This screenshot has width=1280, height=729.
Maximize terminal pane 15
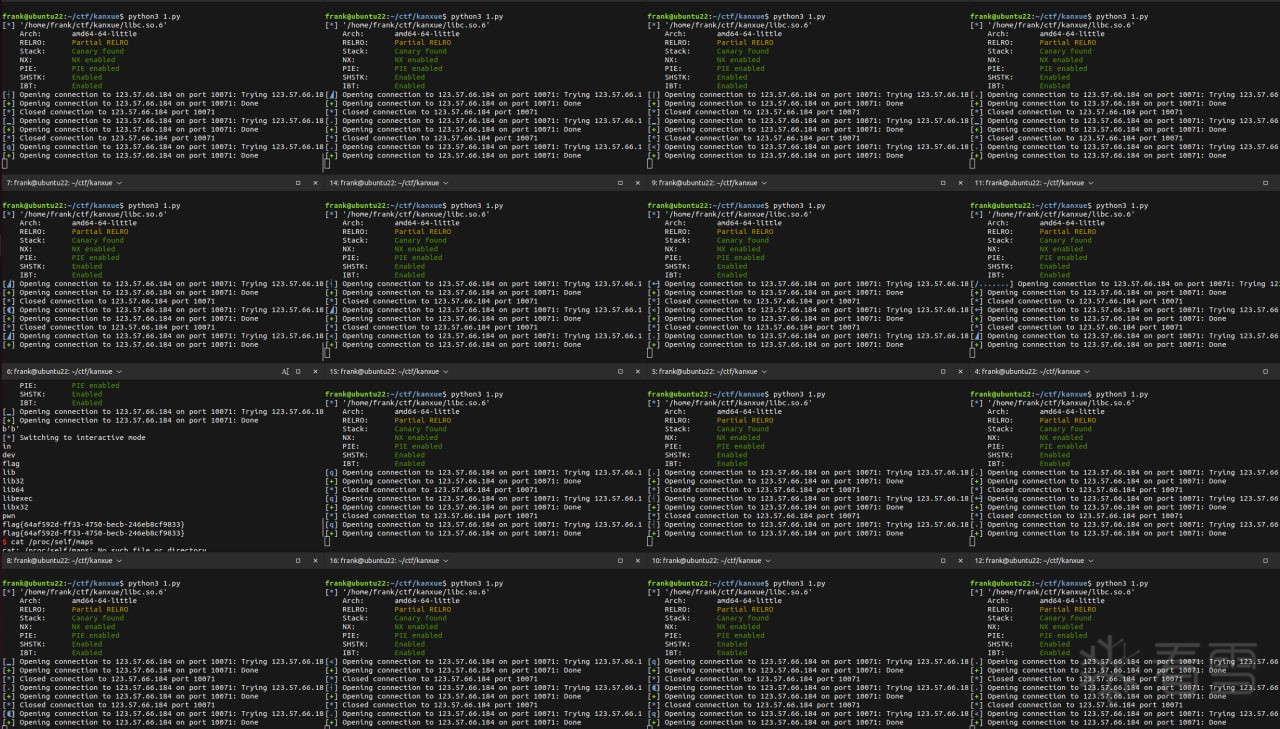[620, 371]
